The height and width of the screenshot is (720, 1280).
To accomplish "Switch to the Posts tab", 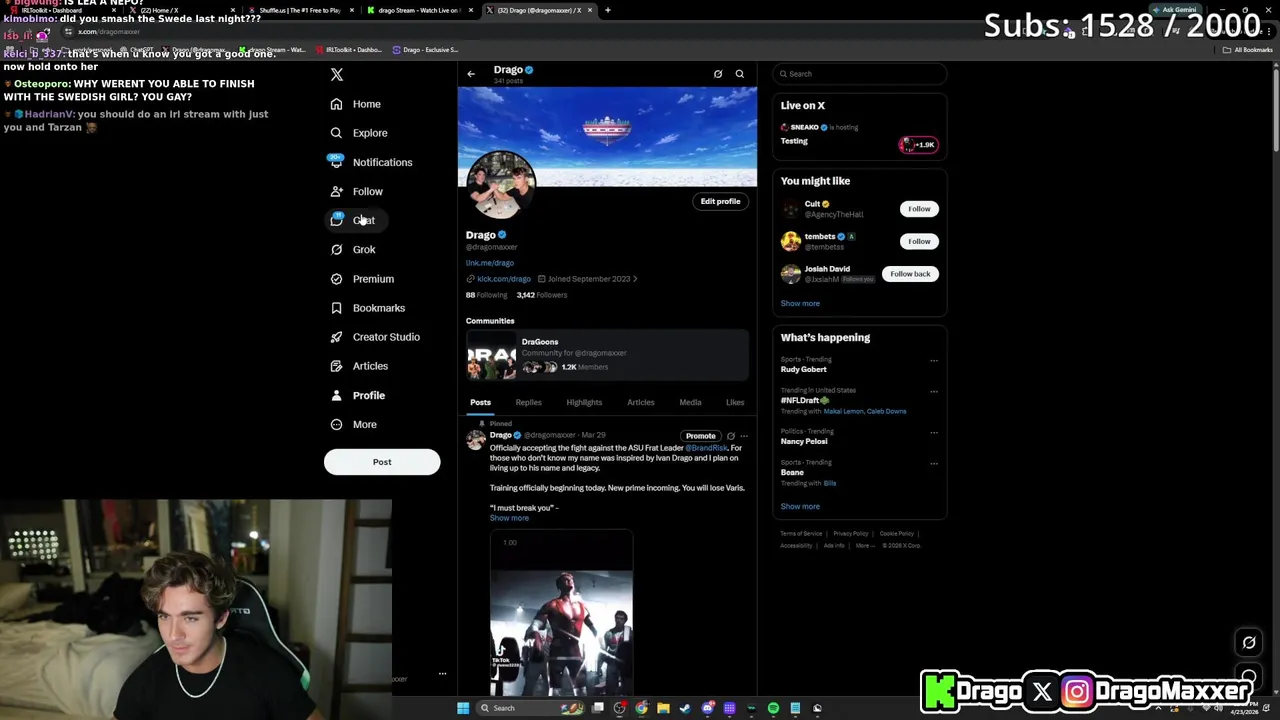I will click(x=480, y=402).
